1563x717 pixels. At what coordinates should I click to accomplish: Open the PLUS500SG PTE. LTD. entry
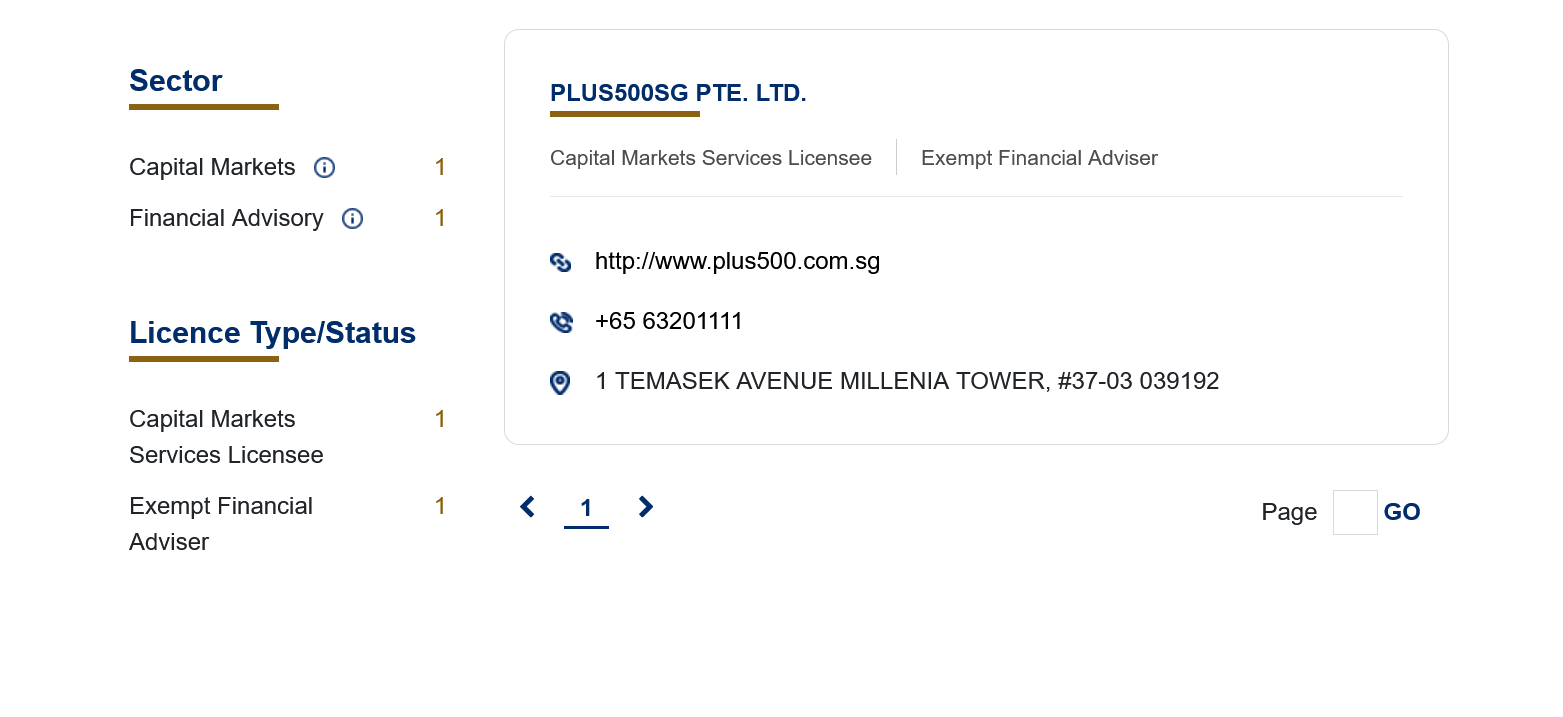coord(678,94)
